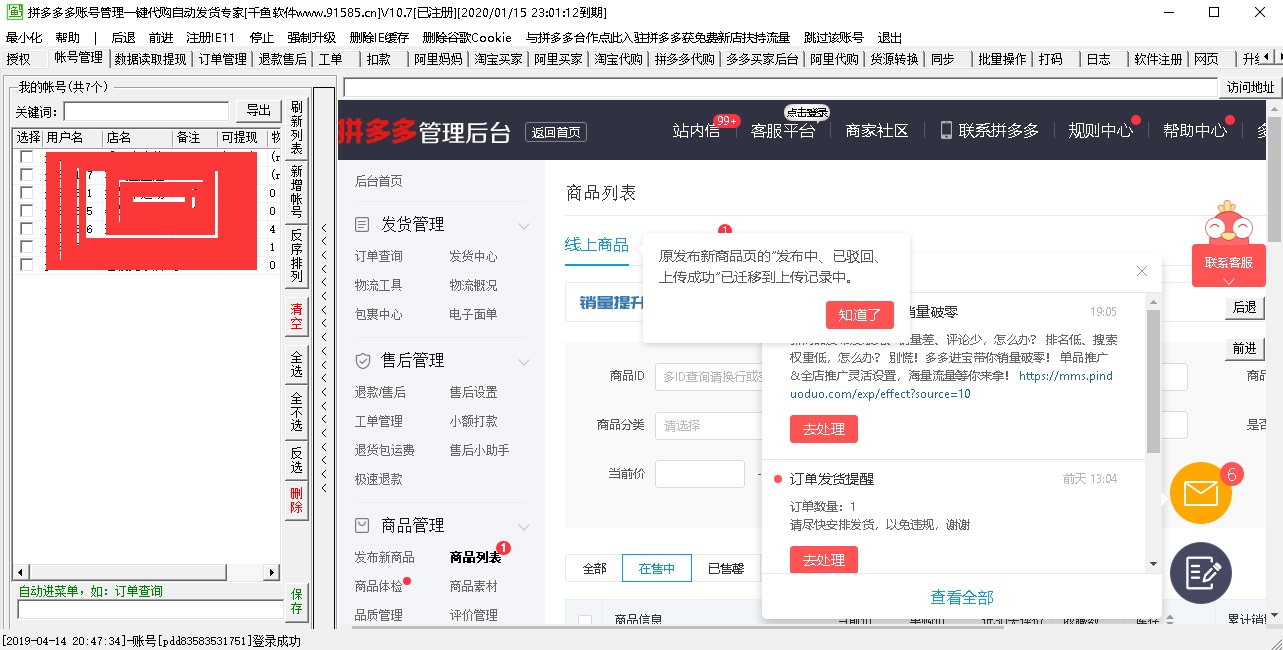This screenshot has width=1283, height=650.
Task: Click the 前进 button beside the page
Action: click(1244, 348)
